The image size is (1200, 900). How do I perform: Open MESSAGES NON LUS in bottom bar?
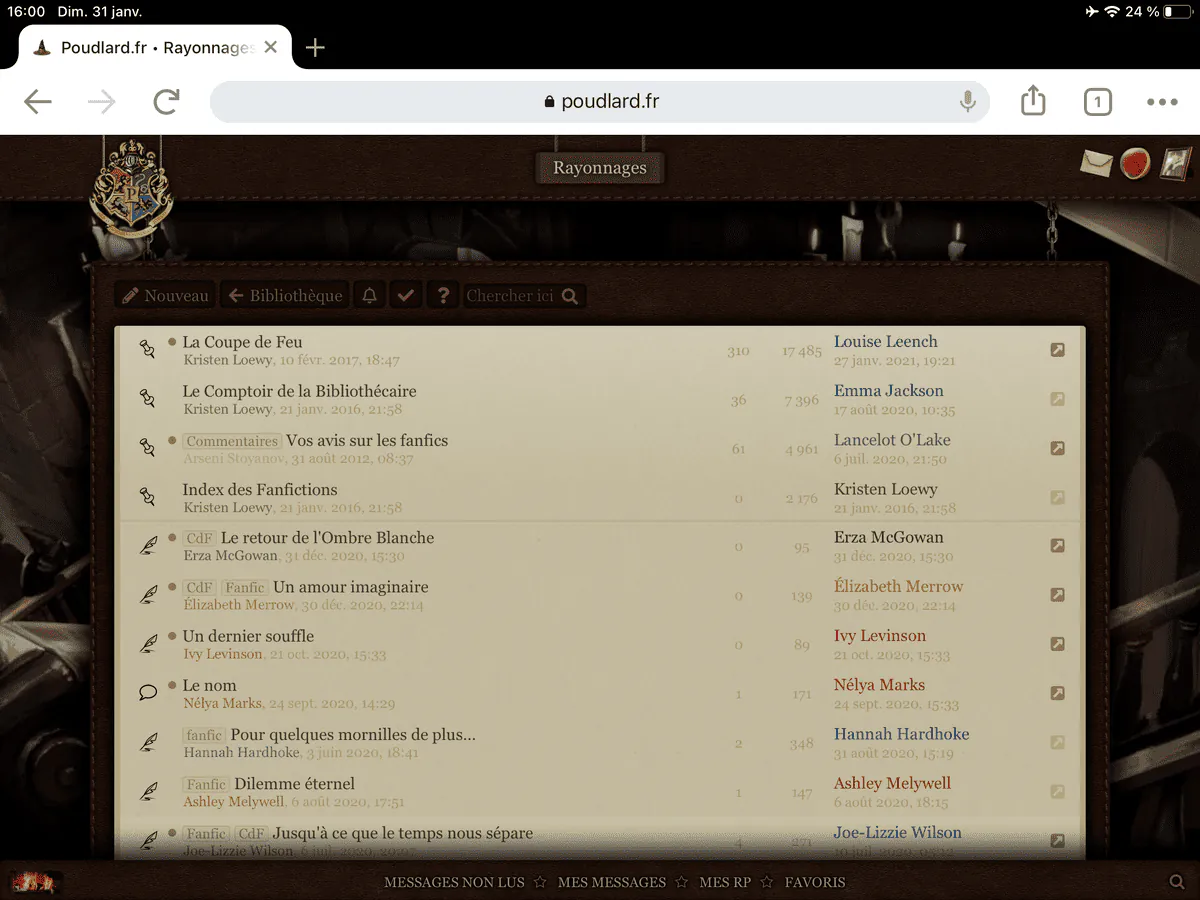point(454,882)
